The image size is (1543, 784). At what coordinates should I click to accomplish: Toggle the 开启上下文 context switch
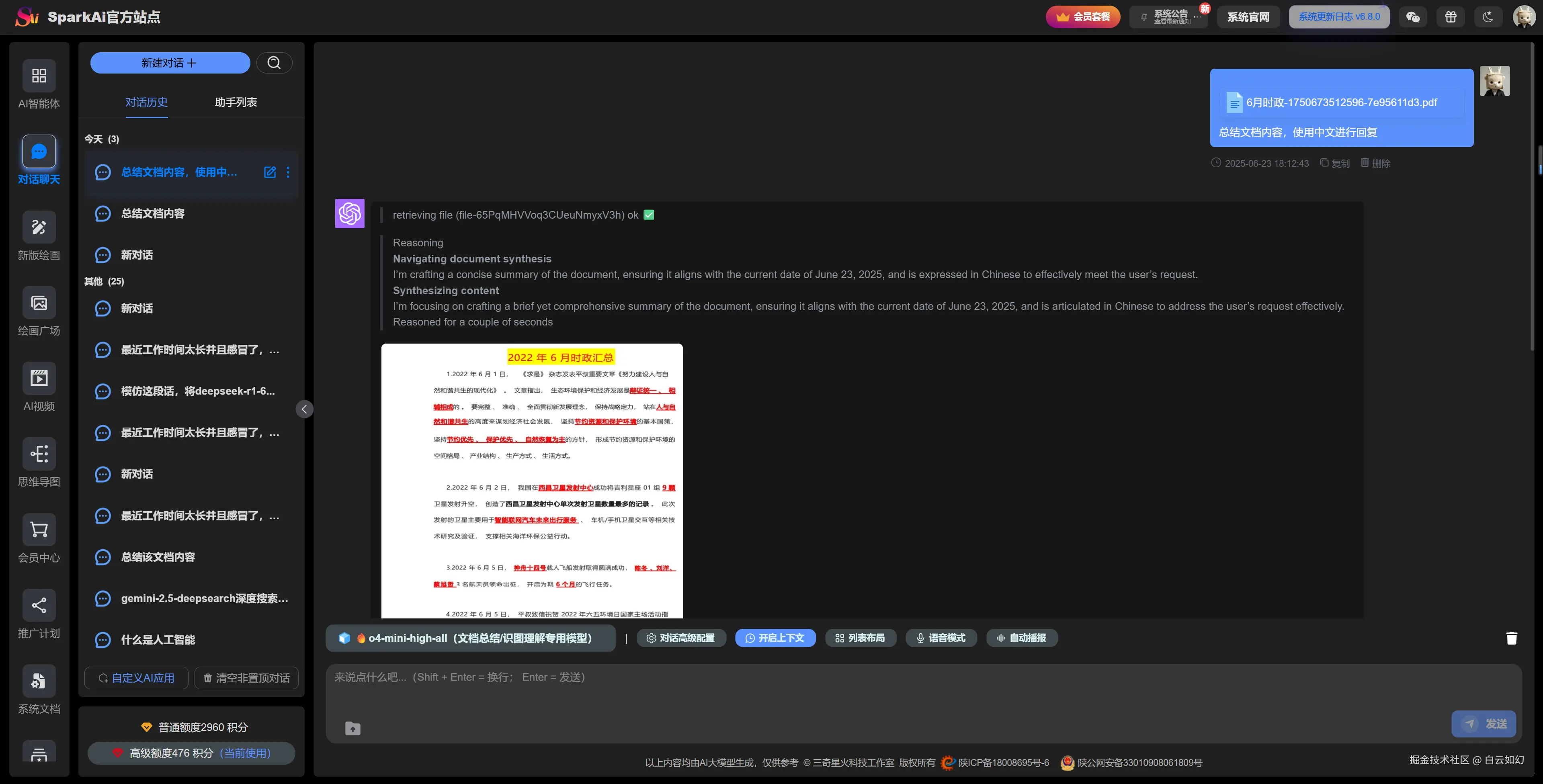[x=775, y=639]
